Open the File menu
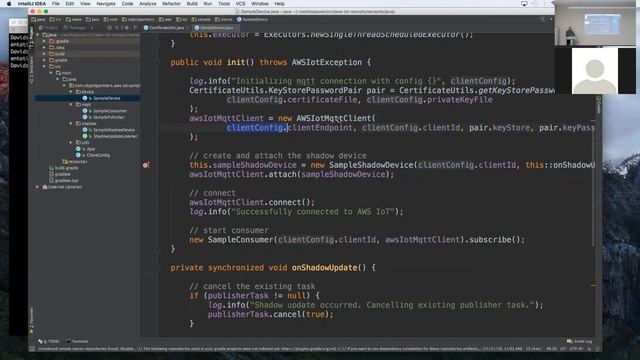Image resolution: width=640 pixels, height=360 pixels. [55, 3]
